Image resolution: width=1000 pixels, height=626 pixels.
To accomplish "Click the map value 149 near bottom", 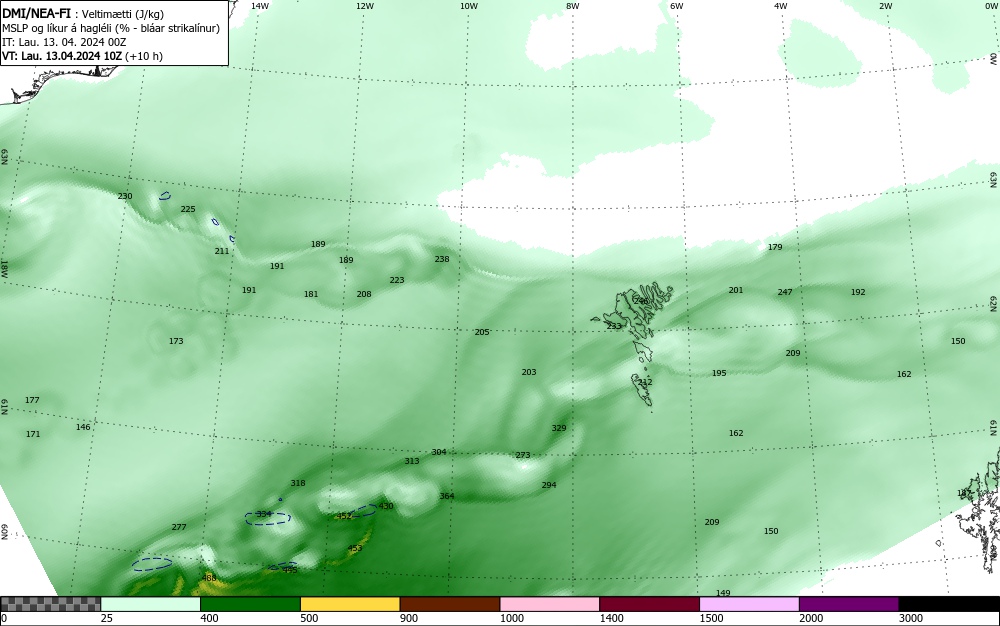I will click(723, 593).
